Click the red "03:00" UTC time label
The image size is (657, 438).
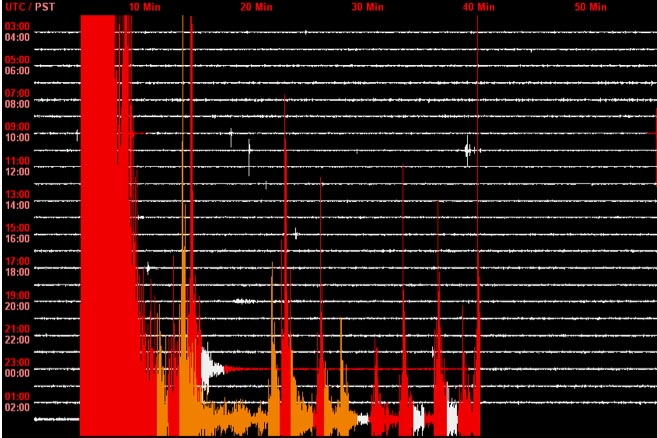(x=17, y=26)
